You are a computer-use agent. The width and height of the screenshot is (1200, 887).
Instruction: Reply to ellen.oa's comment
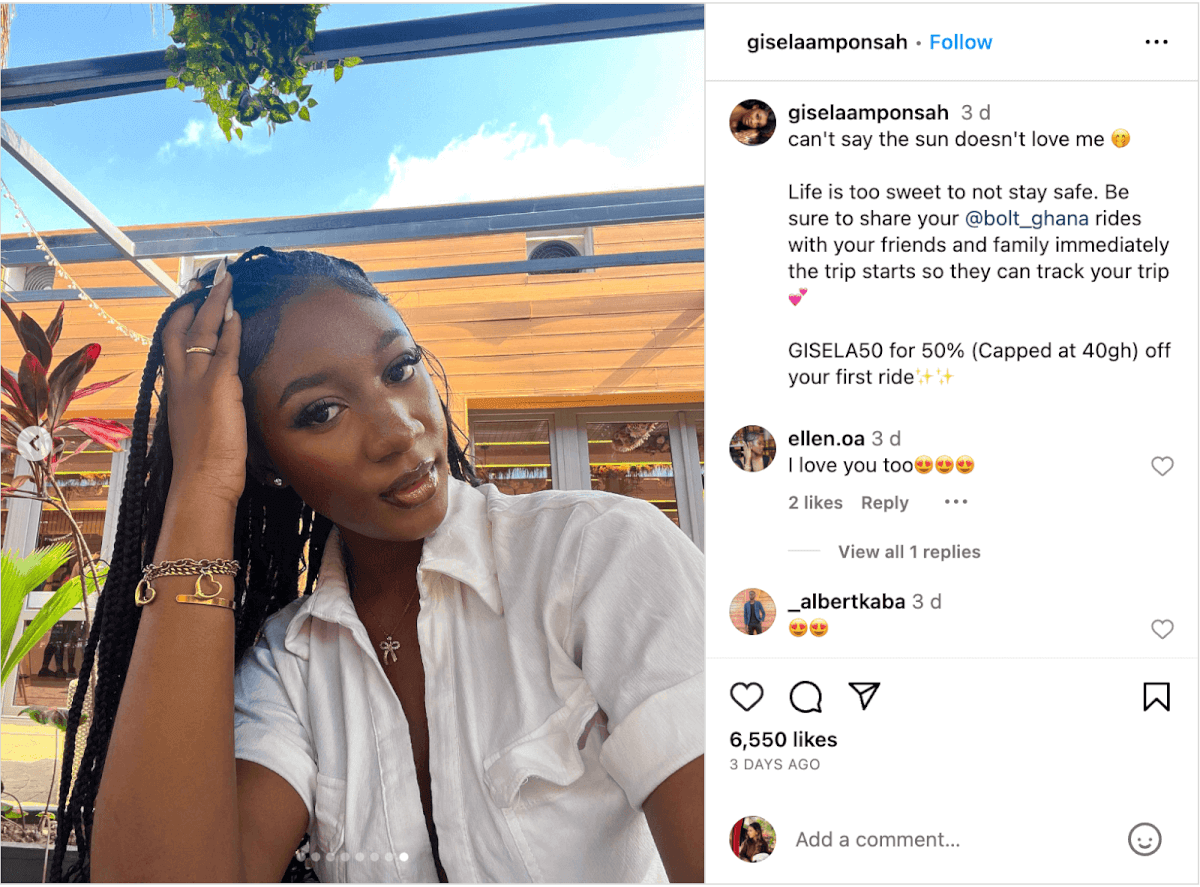(885, 503)
